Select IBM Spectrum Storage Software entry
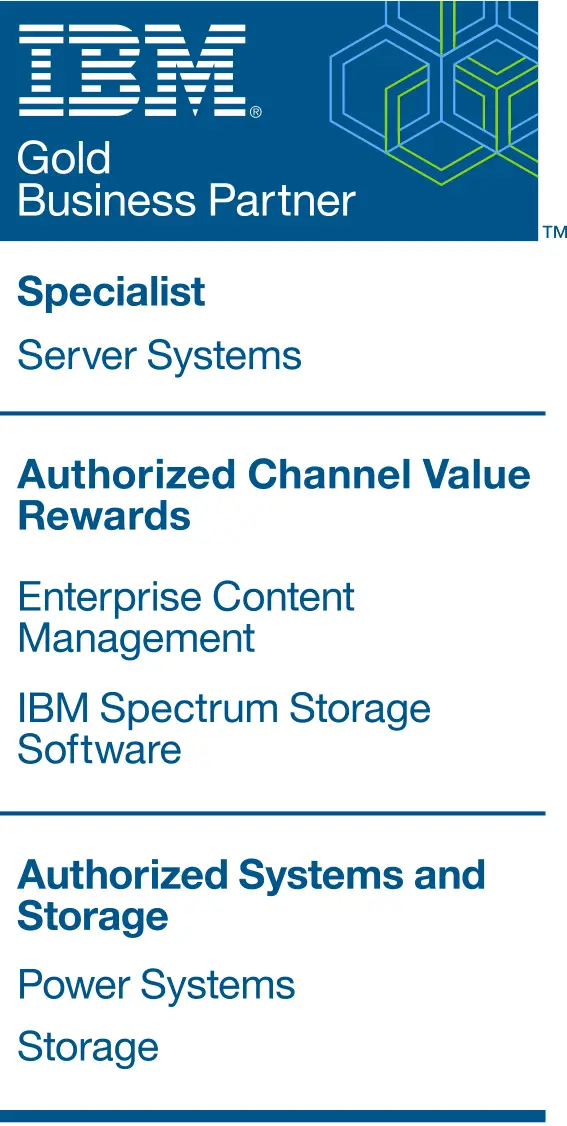The image size is (567, 1126). pyautogui.click(x=224, y=728)
